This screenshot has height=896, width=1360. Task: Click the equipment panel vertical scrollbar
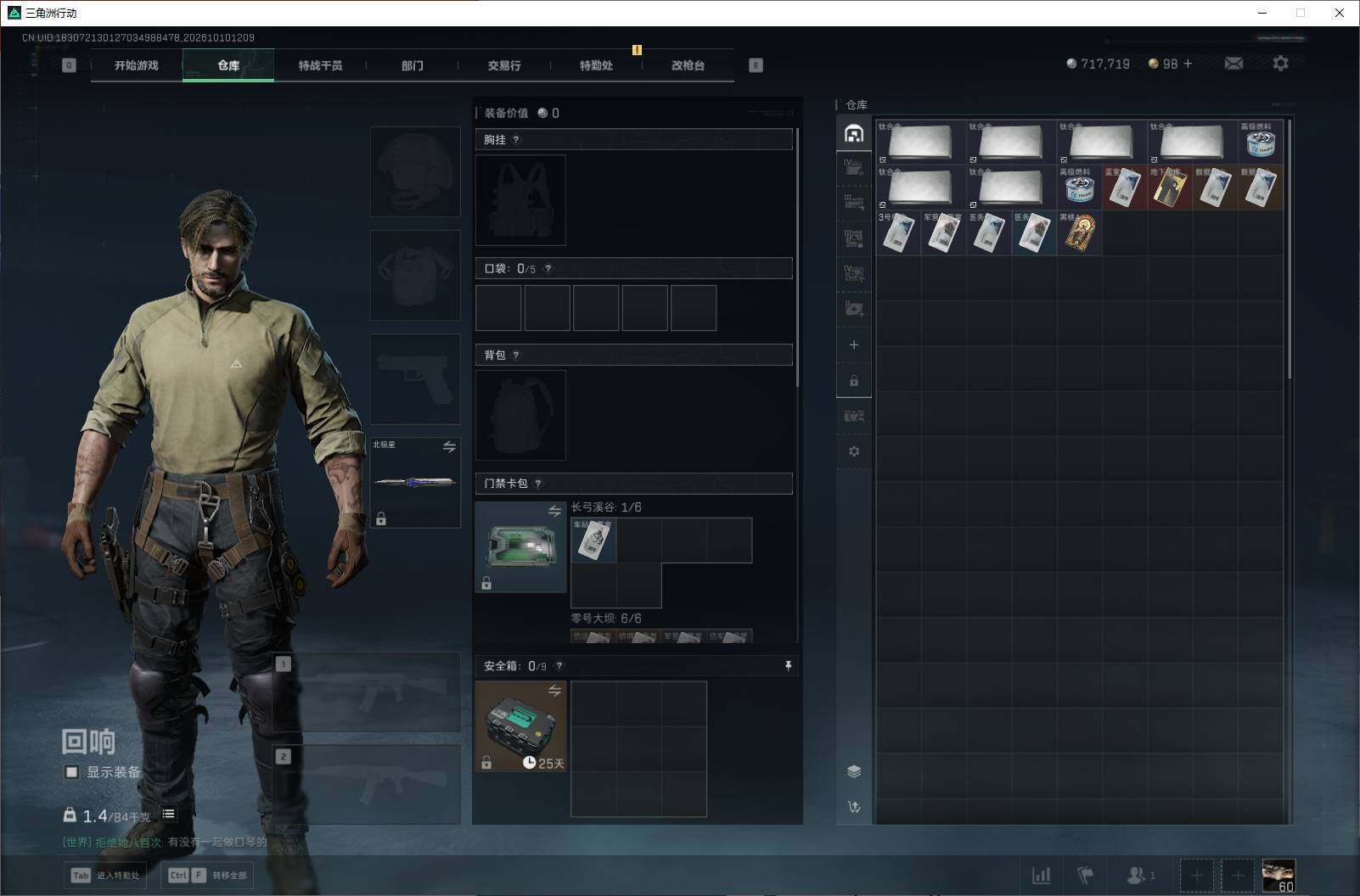(x=797, y=257)
